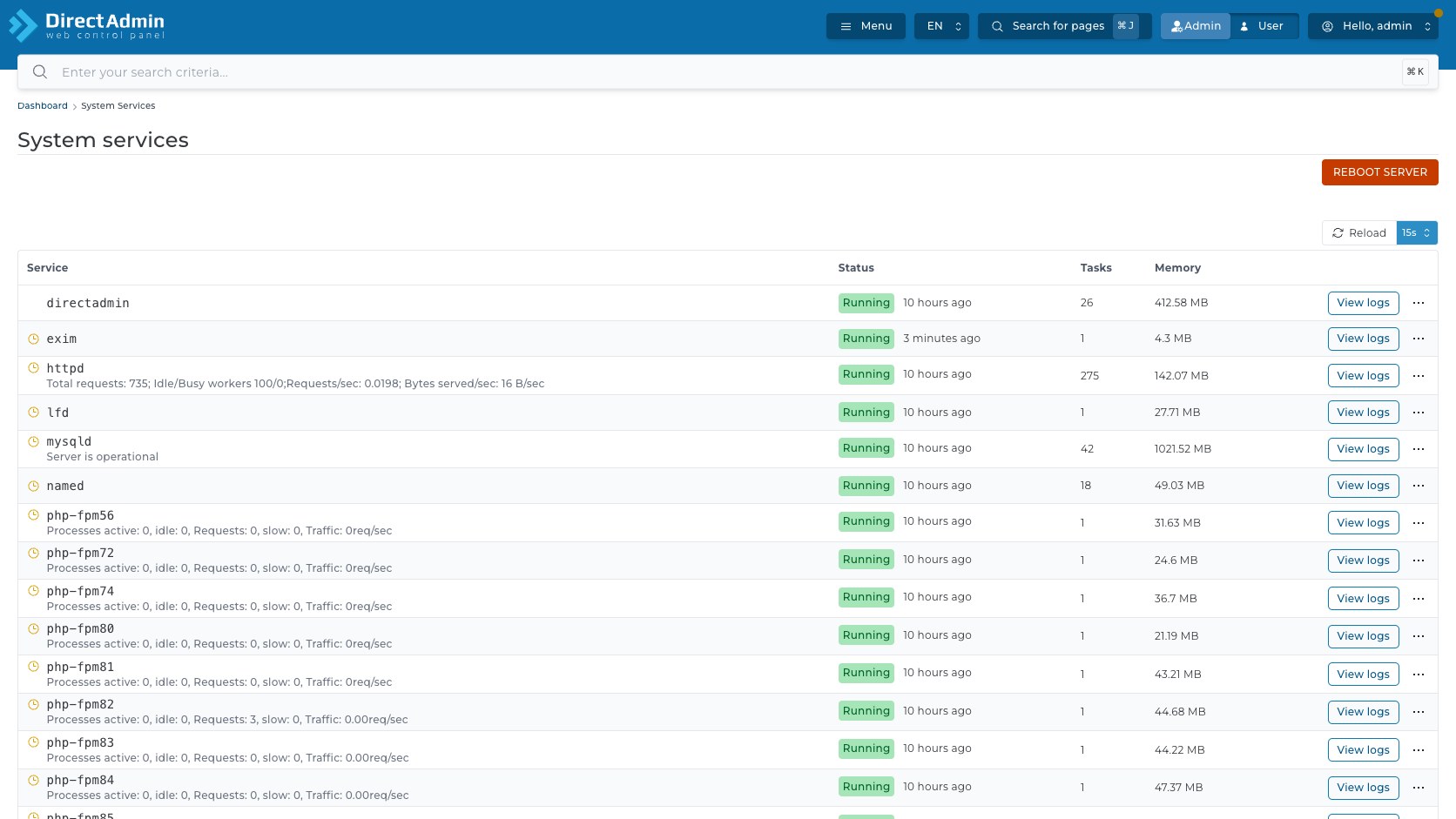Click the clock icon beside php-fpm80

coord(33,628)
